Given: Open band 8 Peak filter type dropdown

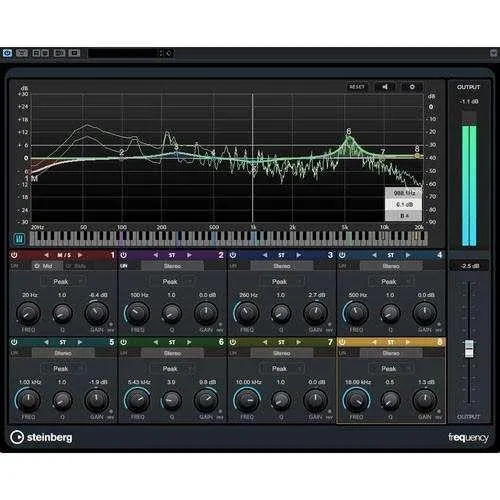Looking at the screenshot, I should (x=391, y=369).
